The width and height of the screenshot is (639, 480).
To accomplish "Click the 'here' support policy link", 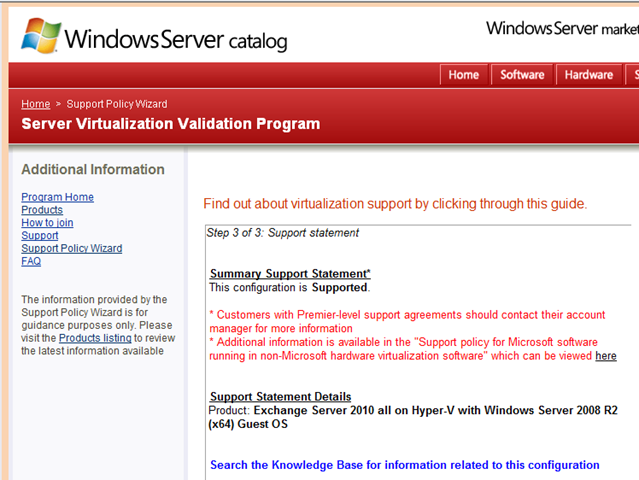I will (606, 356).
